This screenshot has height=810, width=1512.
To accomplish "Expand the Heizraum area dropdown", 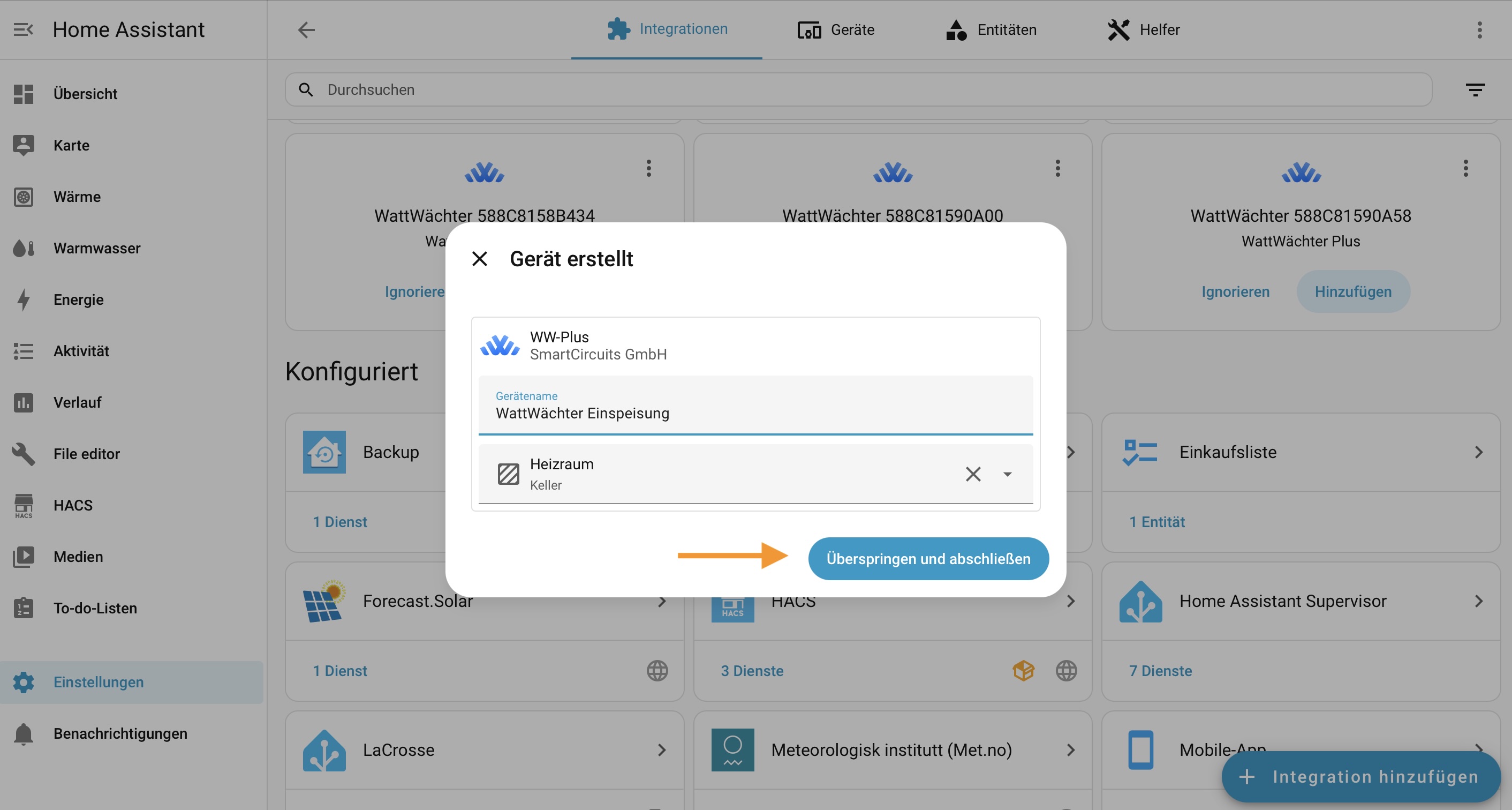I will point(1007,474).
